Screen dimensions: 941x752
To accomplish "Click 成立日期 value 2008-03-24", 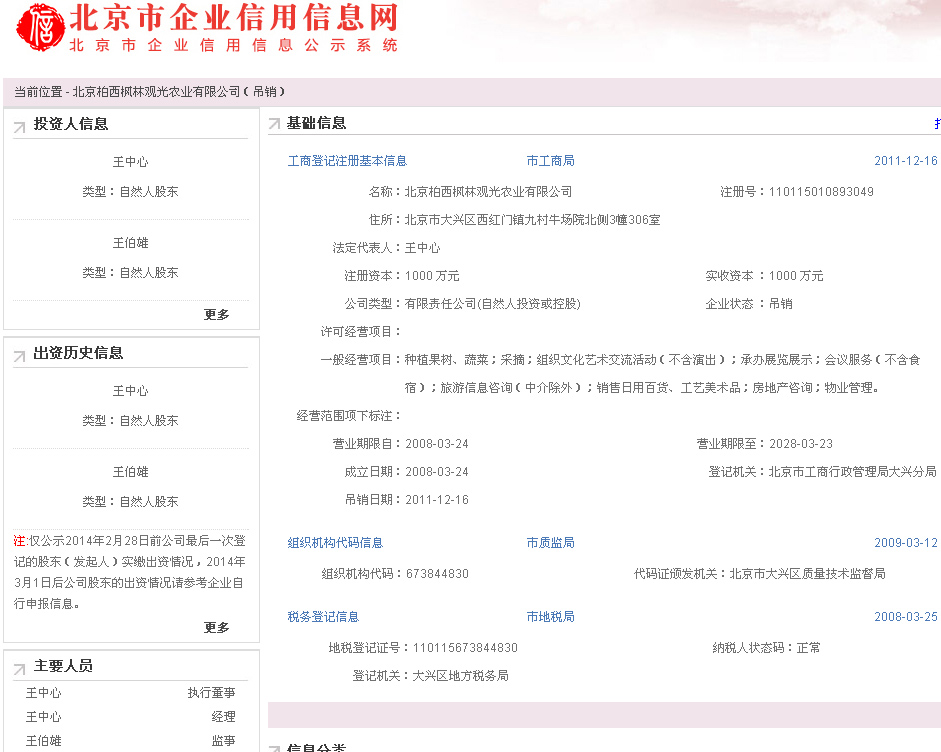I will pos(437,472).
